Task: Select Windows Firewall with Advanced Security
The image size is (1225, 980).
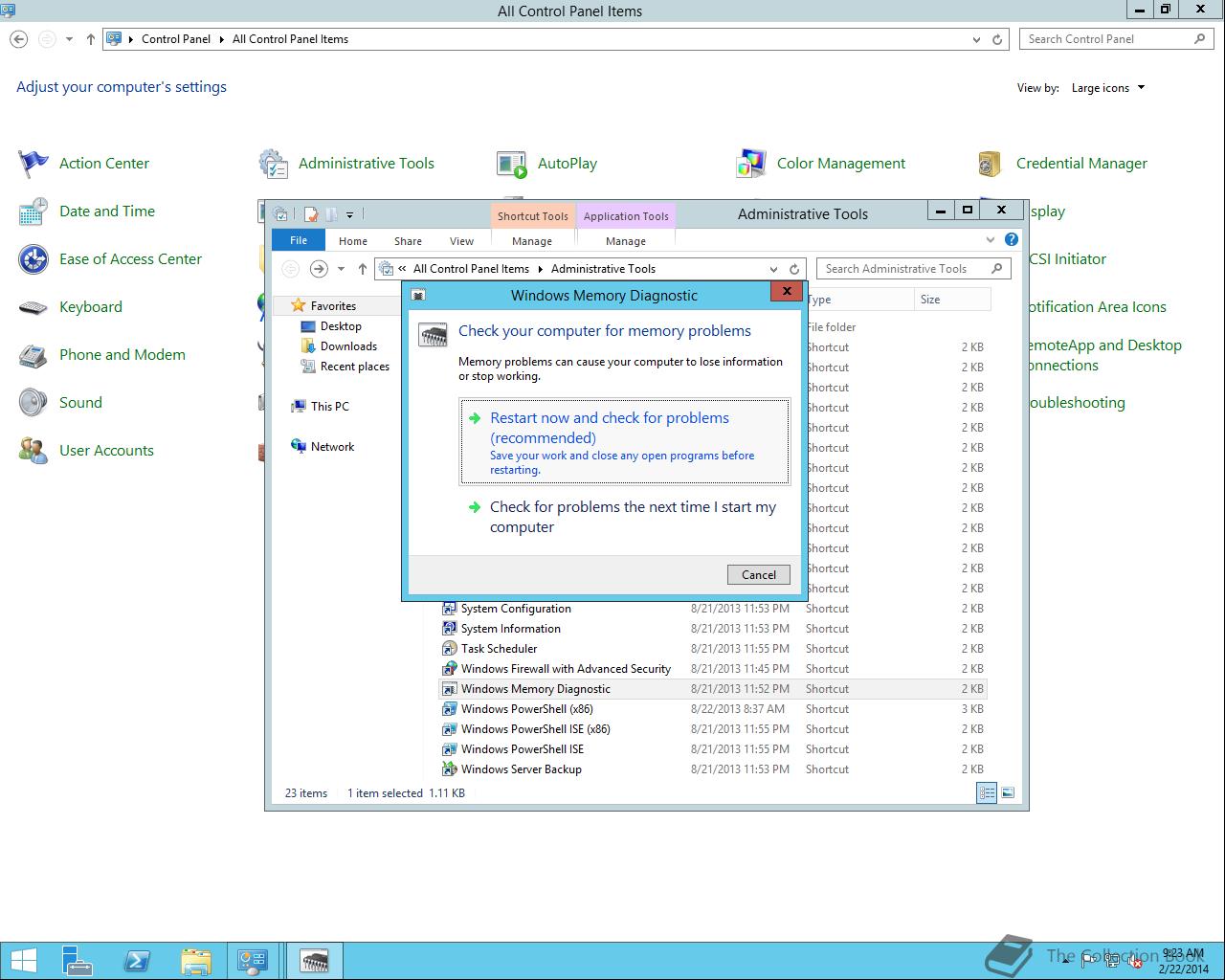Action: [x=713, y=669]
